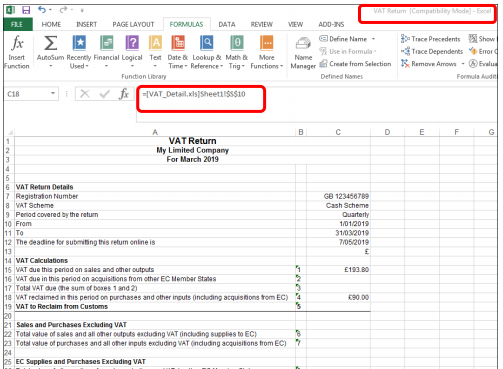The height and width of the screenshot is (369, 503).
Task: Switch to the DATA ribbon tab
Action: 227,24
